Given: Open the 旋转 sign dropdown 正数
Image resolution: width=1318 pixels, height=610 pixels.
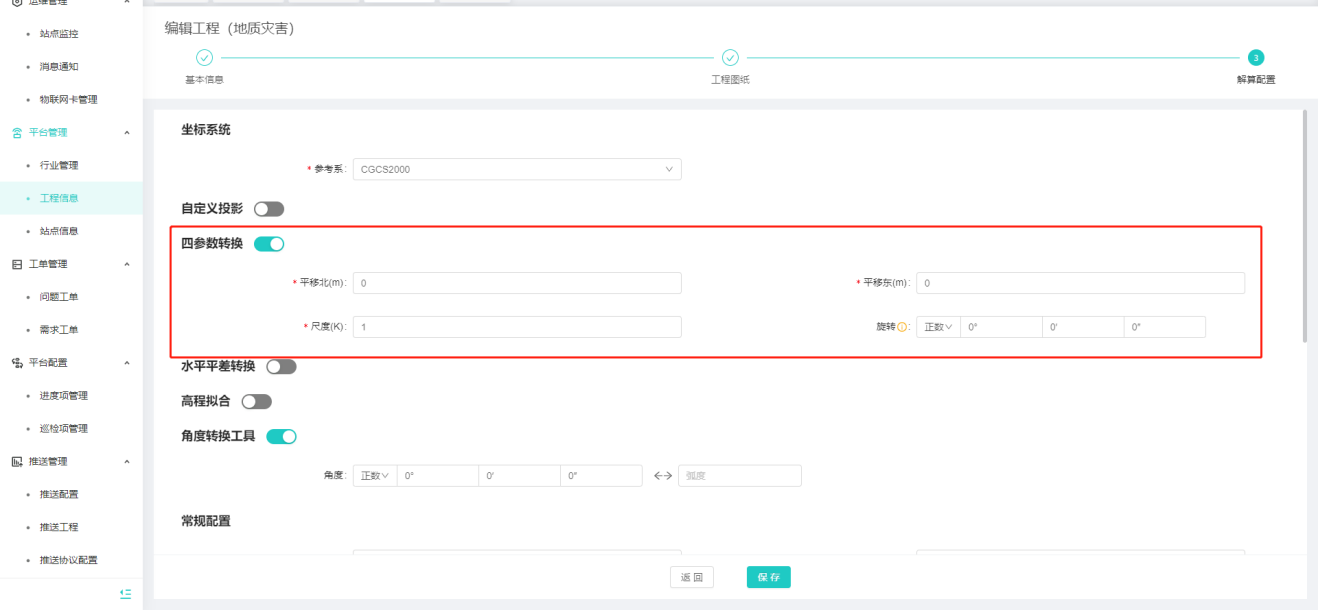Looking at the screenshot, I should [938, 327].
